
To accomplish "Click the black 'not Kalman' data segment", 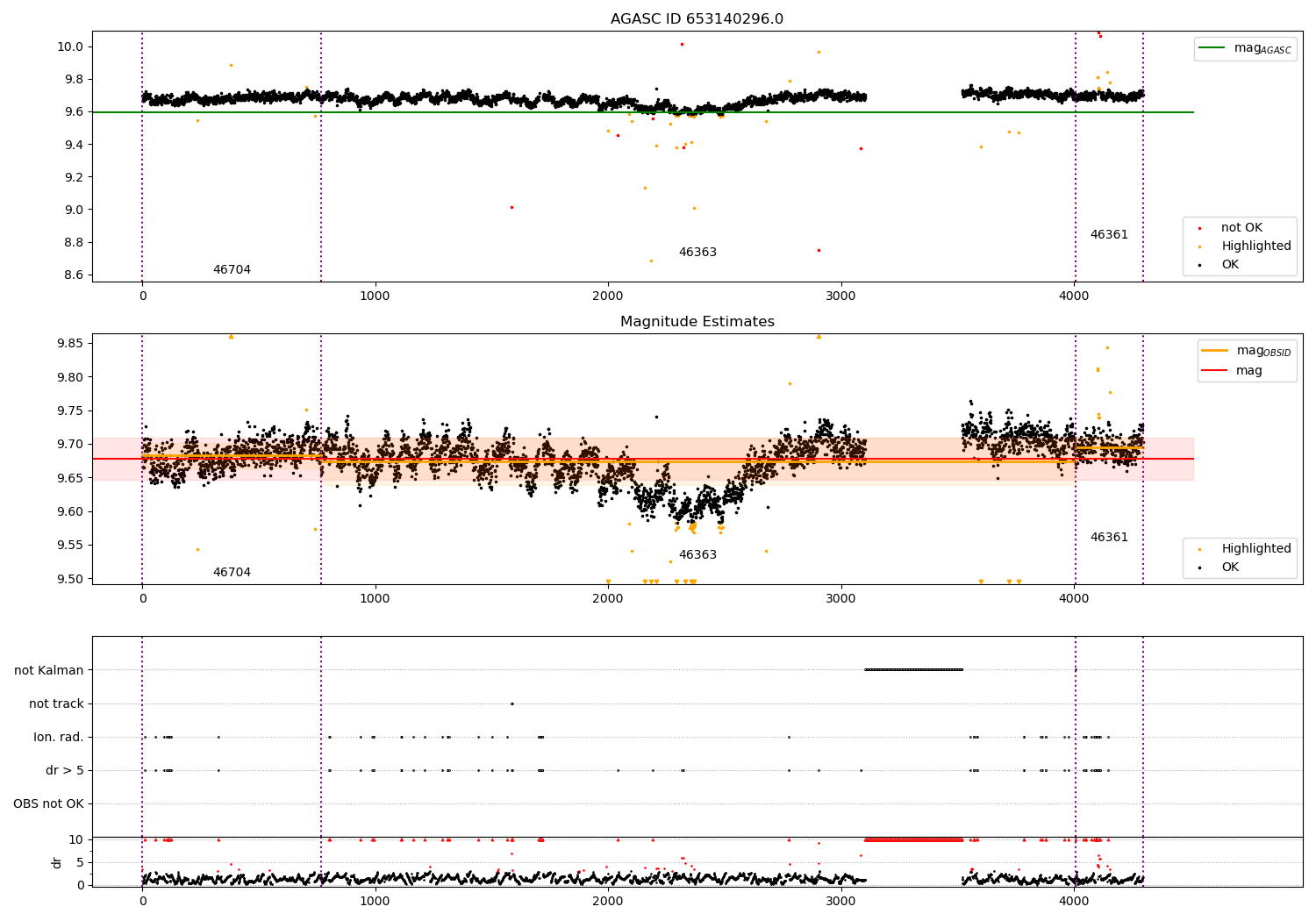I will pyautogui.click(x=913, y=669).
